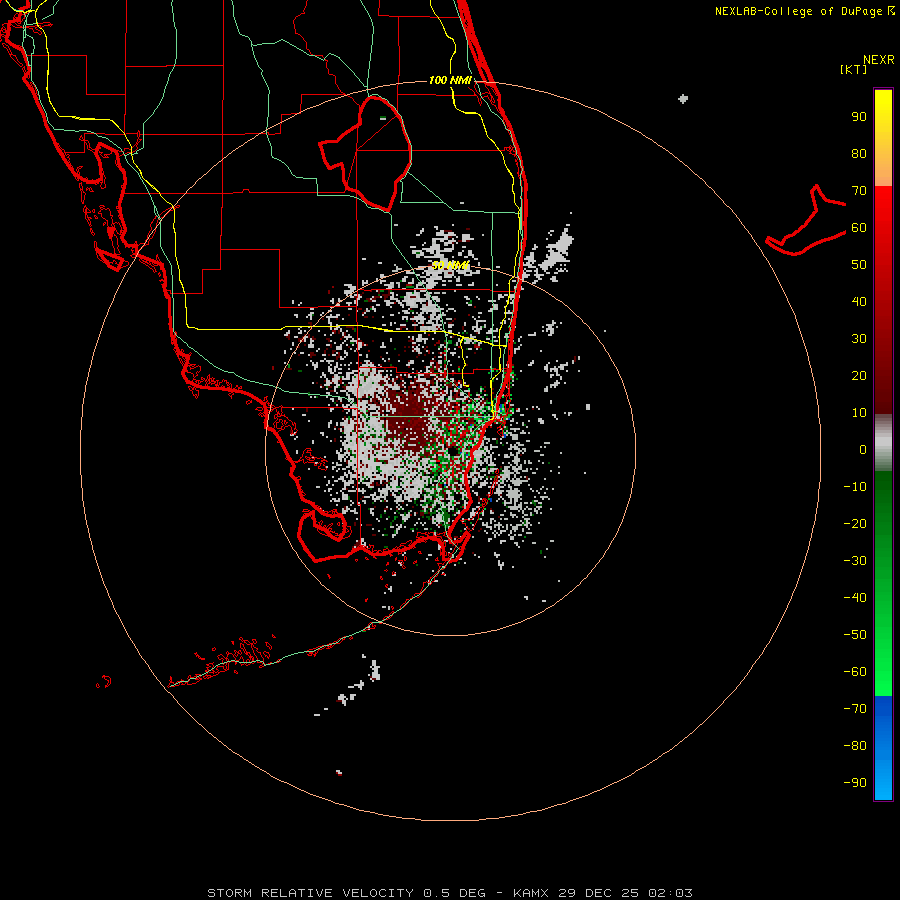This screenshot has height=900, width=900.
Task: Click the -80 value on velocity scale
Action: pyautogui.click(x=855, y=746)
